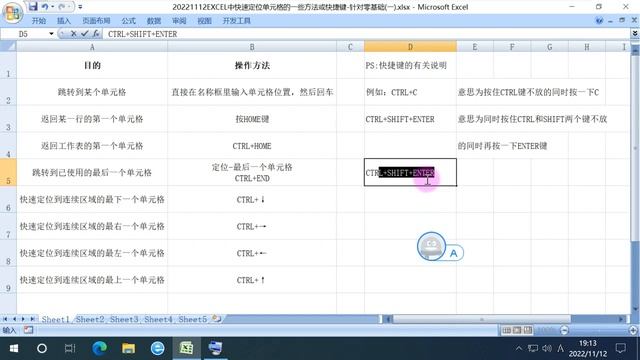Open Internet Explorer from taskbar

click(x=158, y=348)
